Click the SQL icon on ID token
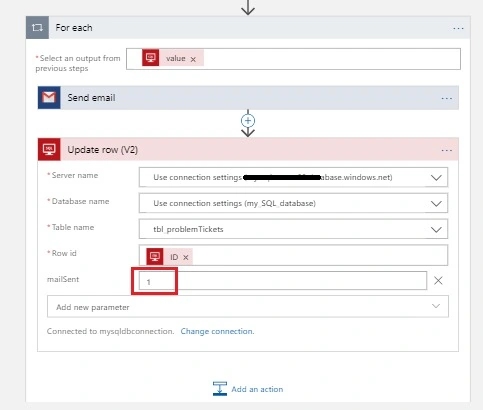 click(x=155, y=256)
